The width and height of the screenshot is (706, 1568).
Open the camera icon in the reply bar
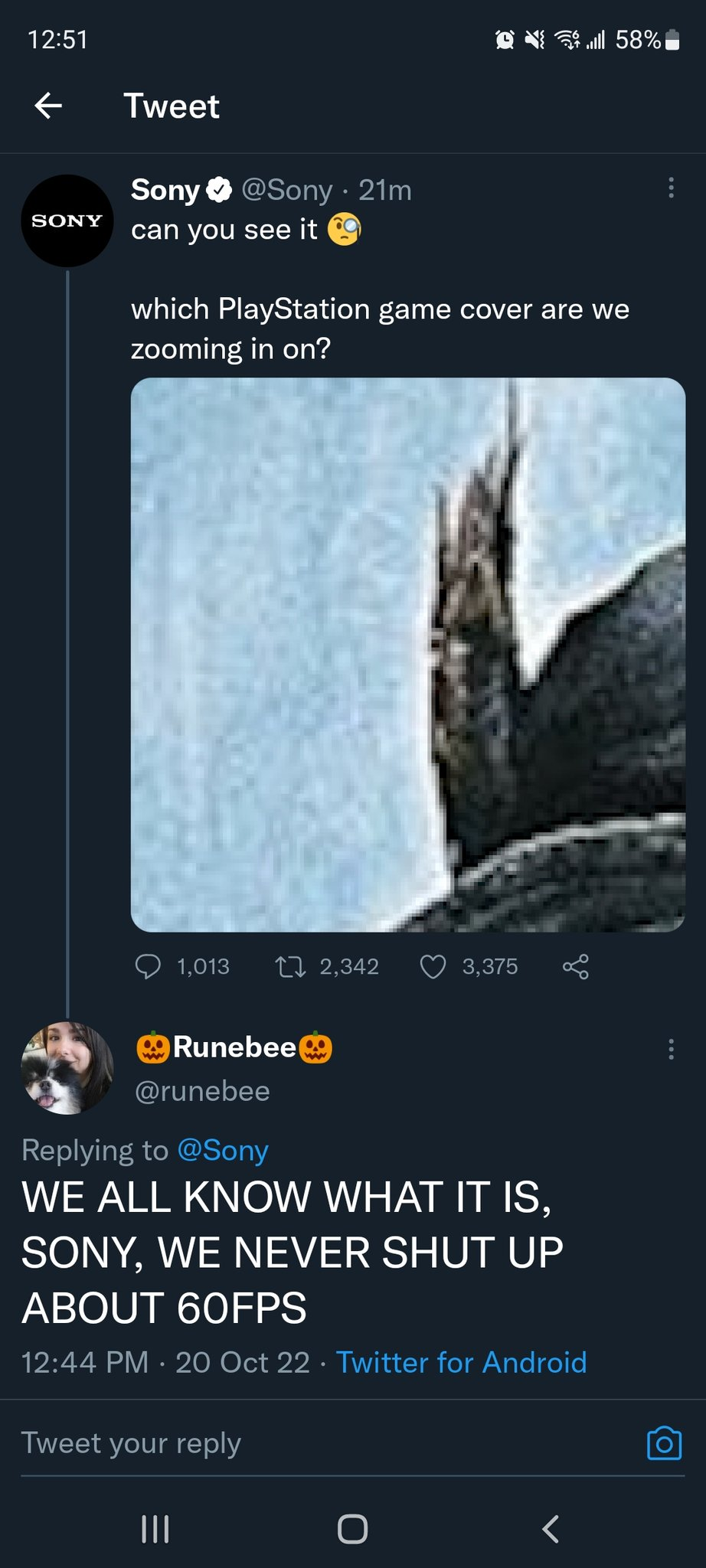[664, 1443]
